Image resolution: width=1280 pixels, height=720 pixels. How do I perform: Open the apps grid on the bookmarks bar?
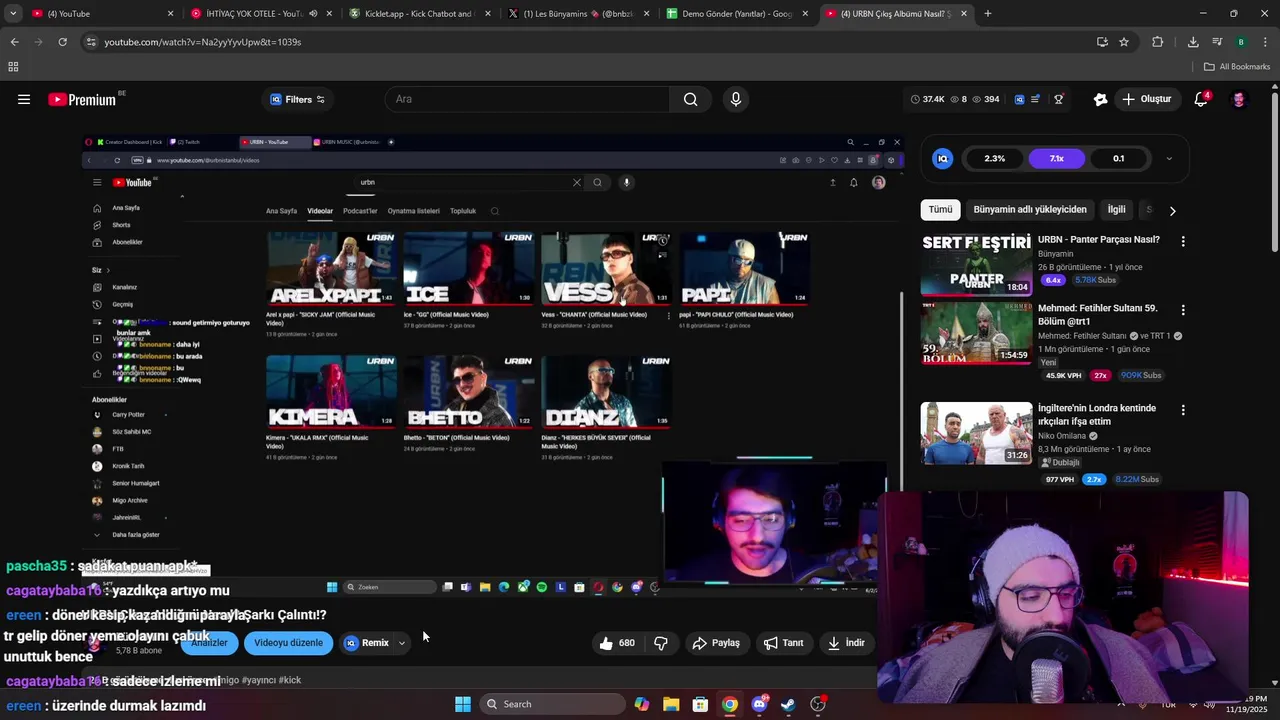click(13, 67)
